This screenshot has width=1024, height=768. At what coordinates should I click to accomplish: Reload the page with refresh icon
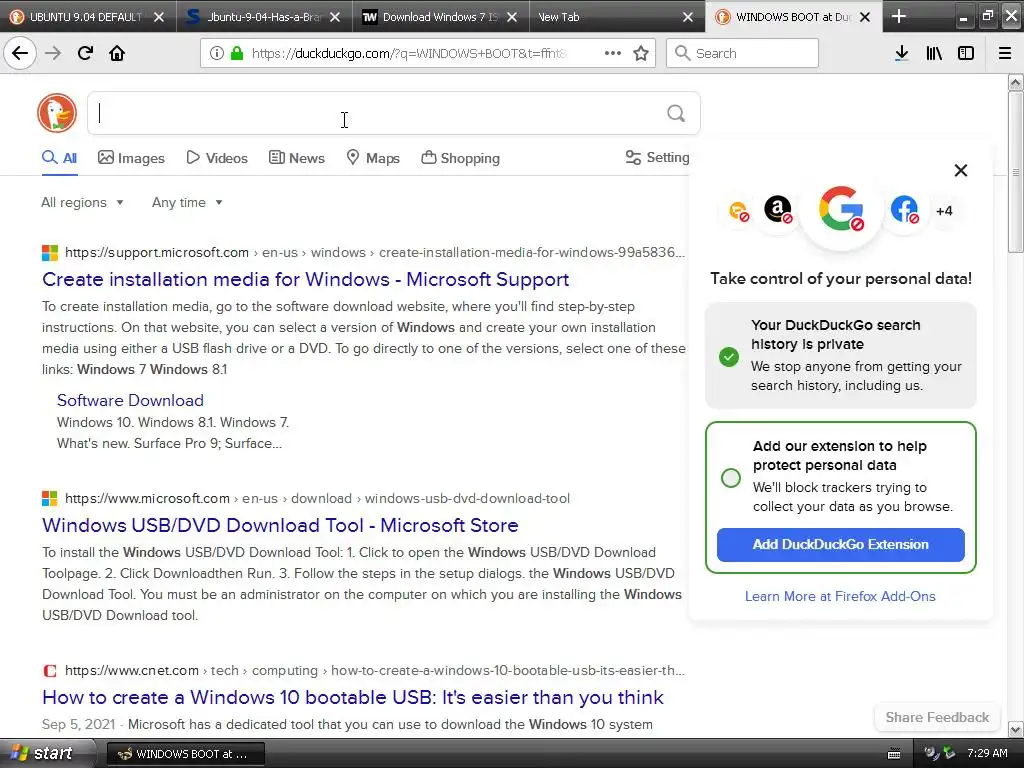point(85,53)
